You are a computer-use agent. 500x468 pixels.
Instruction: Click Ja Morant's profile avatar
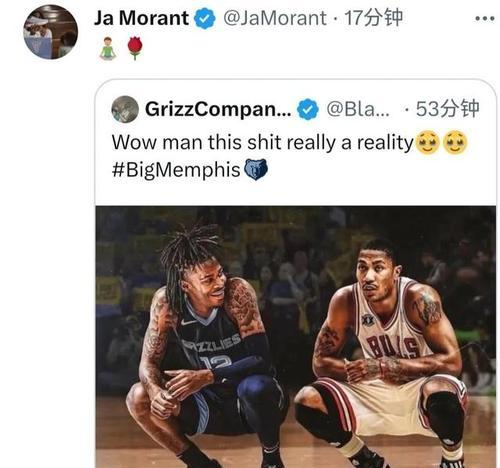51,32
